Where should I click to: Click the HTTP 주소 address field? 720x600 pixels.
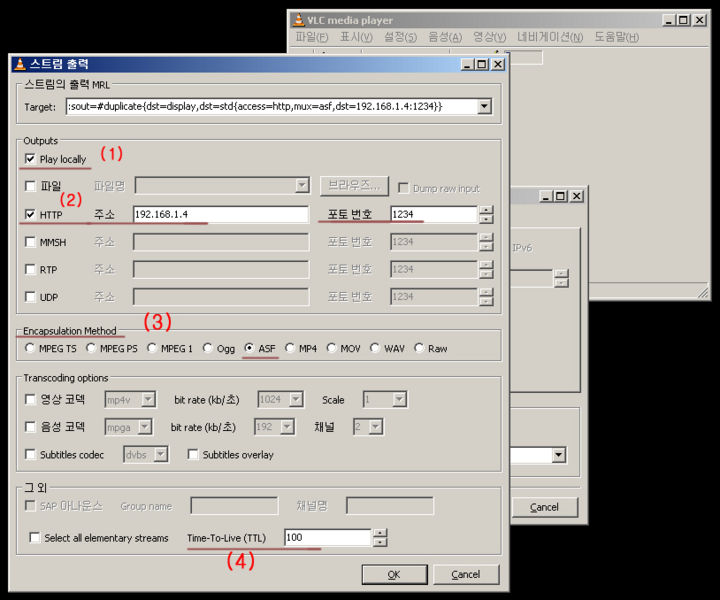221,214
